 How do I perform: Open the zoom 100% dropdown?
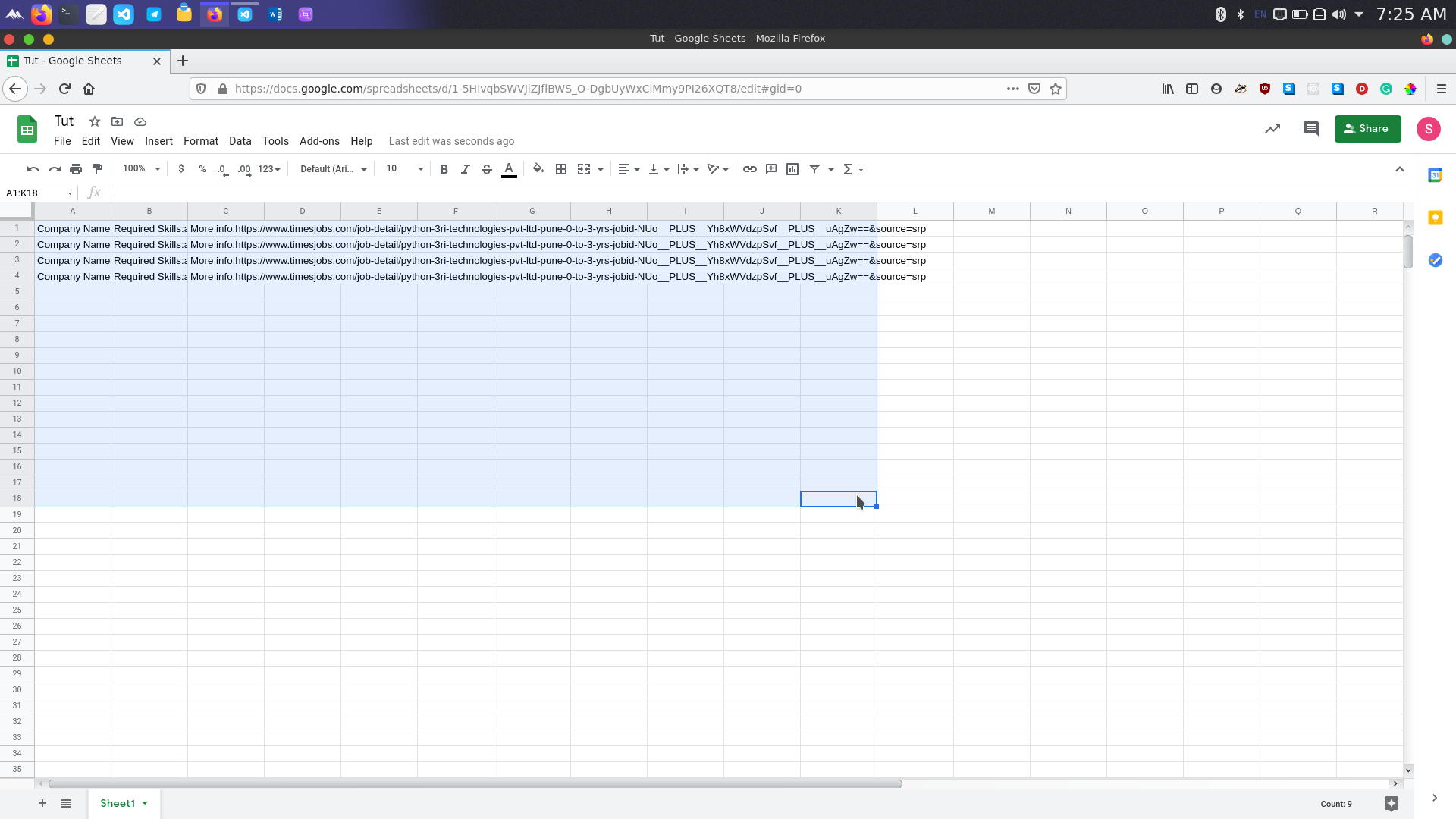[141, 169]
